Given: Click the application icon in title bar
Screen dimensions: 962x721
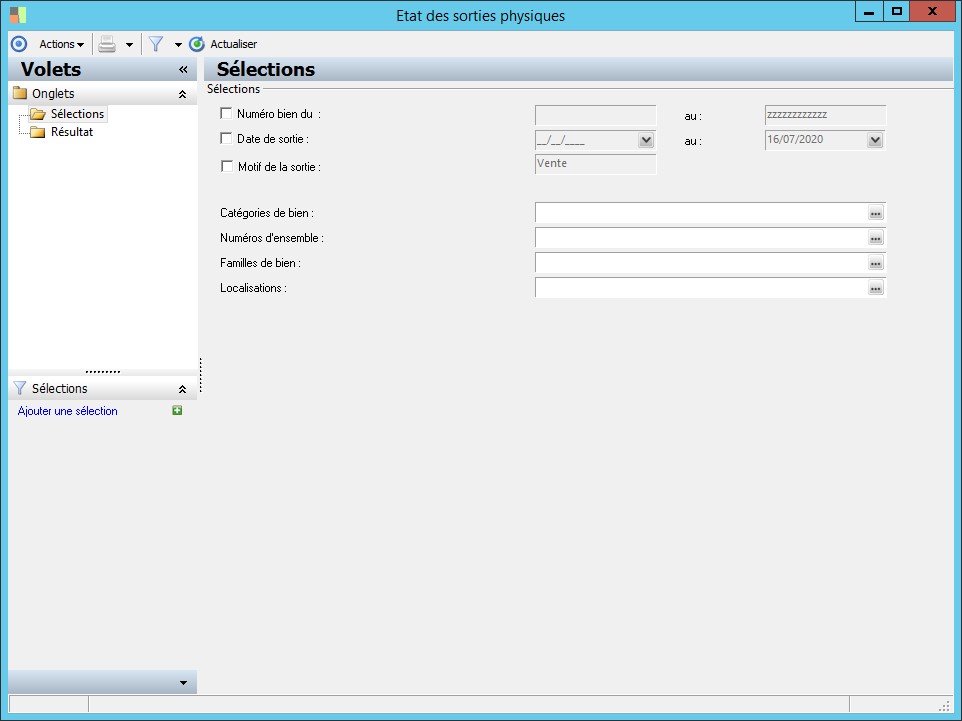Looking at the screenshot, I should pyautogui.click(x=18, y=15).
